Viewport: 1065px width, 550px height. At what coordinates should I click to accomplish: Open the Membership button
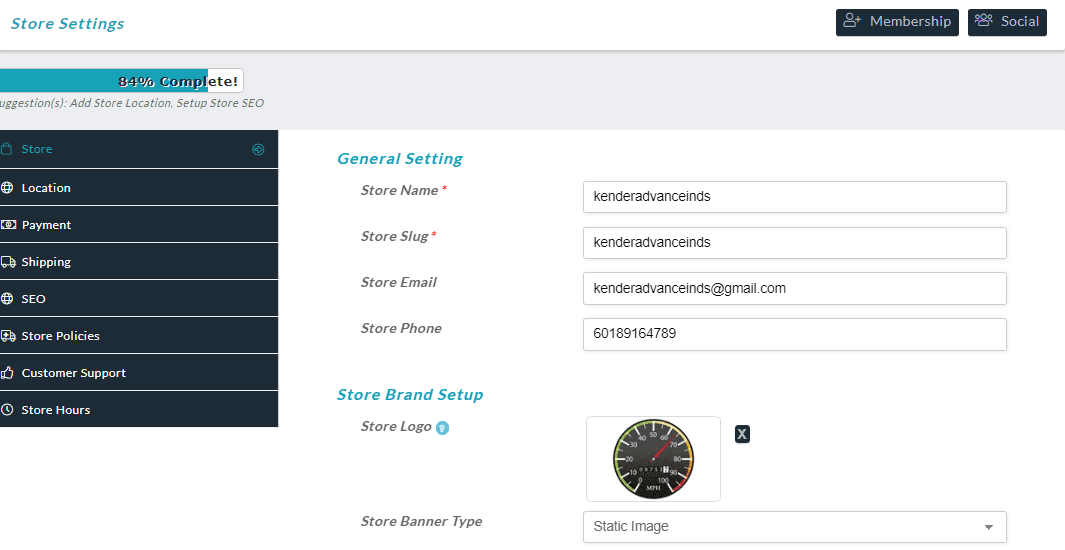[896, 22]
